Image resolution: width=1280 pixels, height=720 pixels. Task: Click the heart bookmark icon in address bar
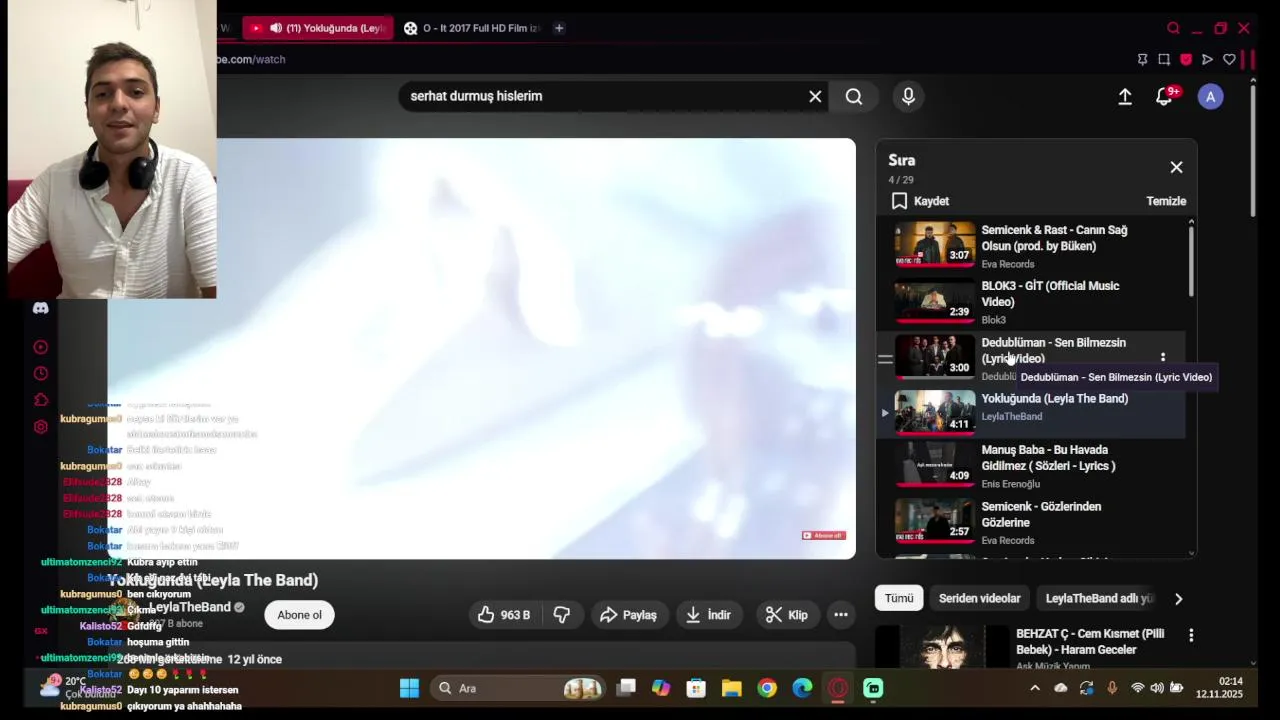(x=1230, y=59)
